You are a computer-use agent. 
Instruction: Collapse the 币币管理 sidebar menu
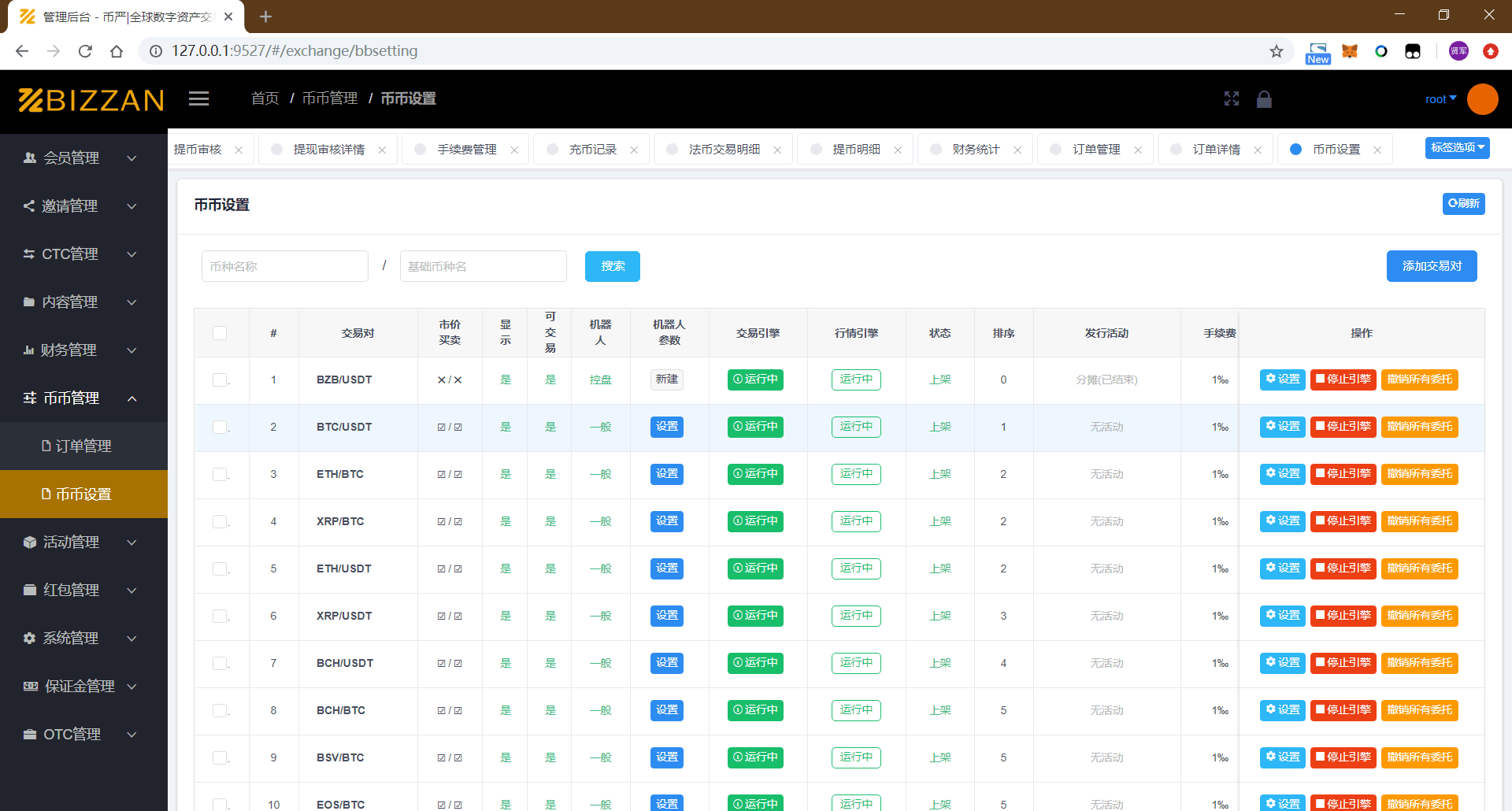click(83, 398)
